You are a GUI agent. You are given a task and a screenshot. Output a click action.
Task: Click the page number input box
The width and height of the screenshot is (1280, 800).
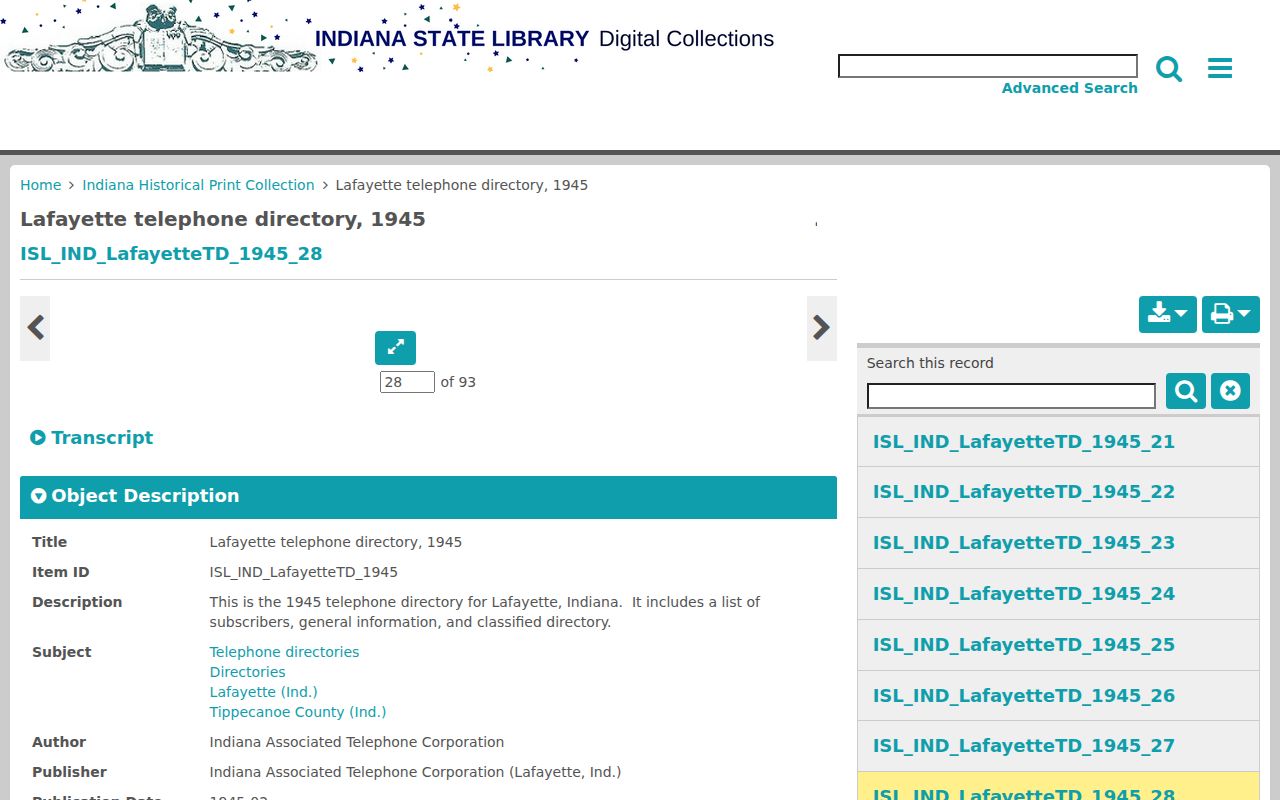[x=407, y=382]
